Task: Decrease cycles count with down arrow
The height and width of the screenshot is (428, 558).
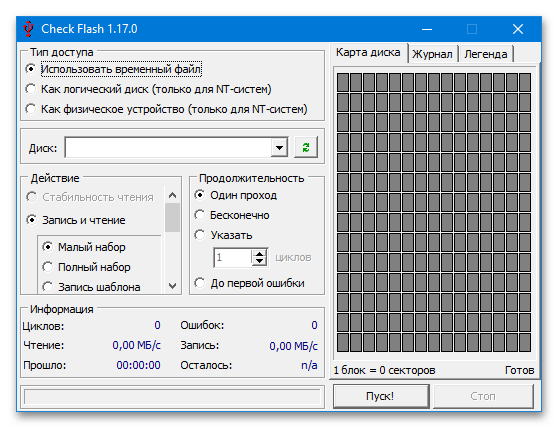Action: (x=259, y=261)
